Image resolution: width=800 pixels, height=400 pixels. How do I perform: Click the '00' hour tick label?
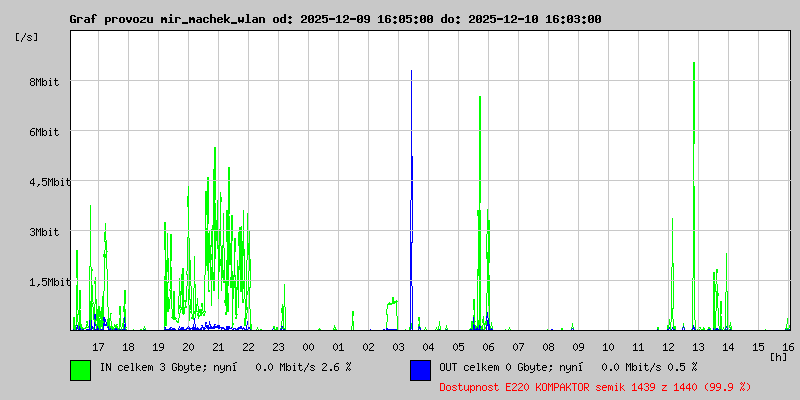308,347
